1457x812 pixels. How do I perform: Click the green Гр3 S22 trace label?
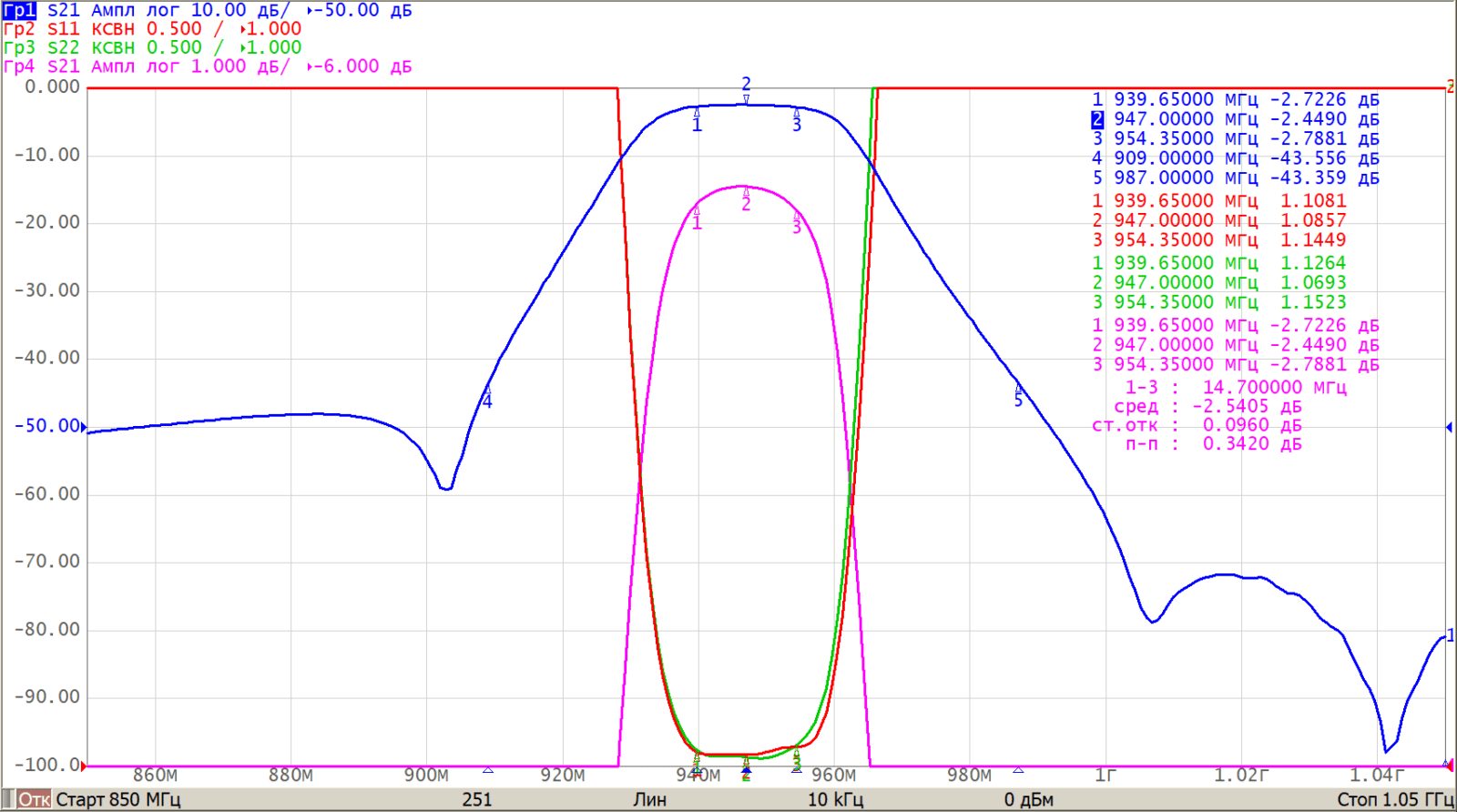(19, 47)
